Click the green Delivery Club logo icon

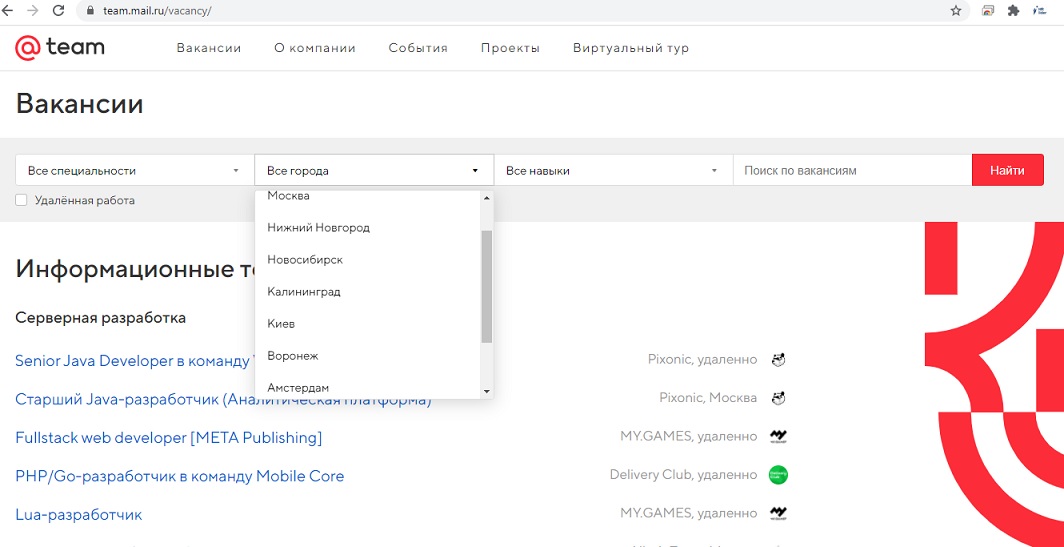(778, 475)
